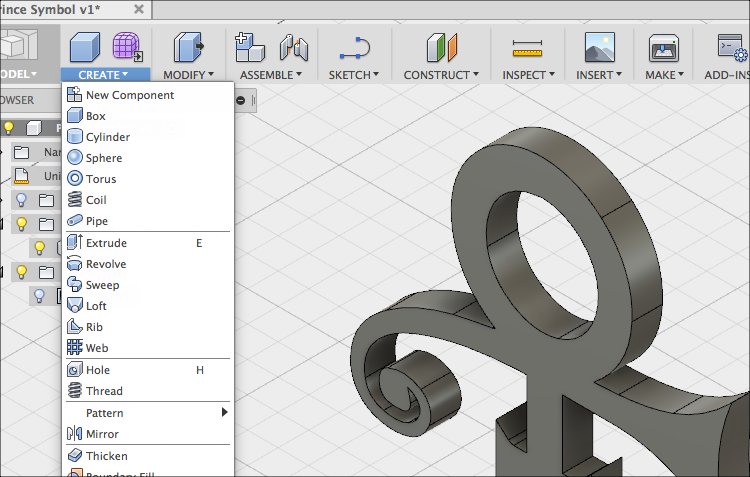Screen dimensions: 750x477
Task: Toggle the bottom-most lightbulb in browser tree
Action: pyautogui.click(x=39, y=296)
